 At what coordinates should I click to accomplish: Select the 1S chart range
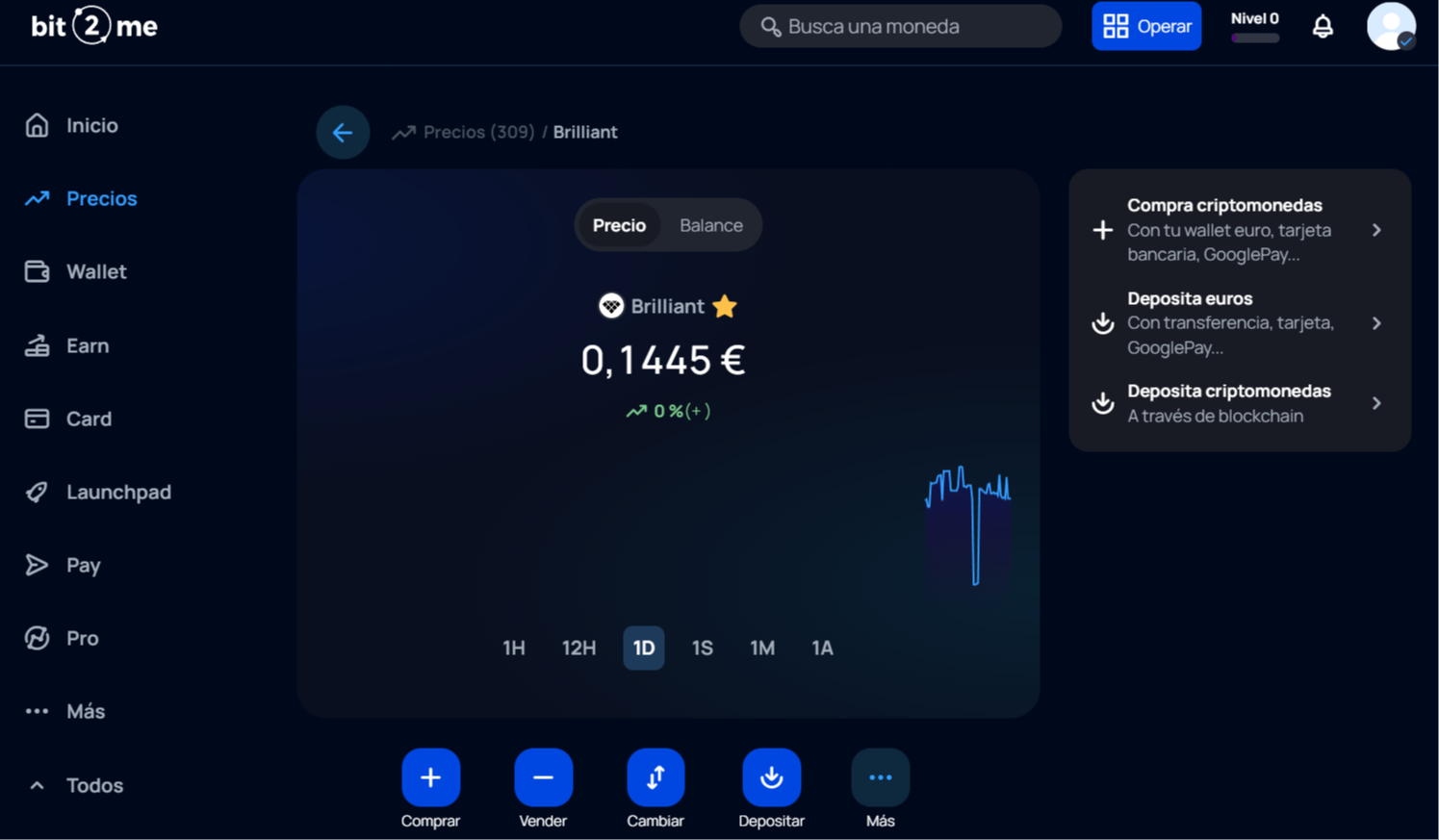pyautogui.click(x=703, y=648)
